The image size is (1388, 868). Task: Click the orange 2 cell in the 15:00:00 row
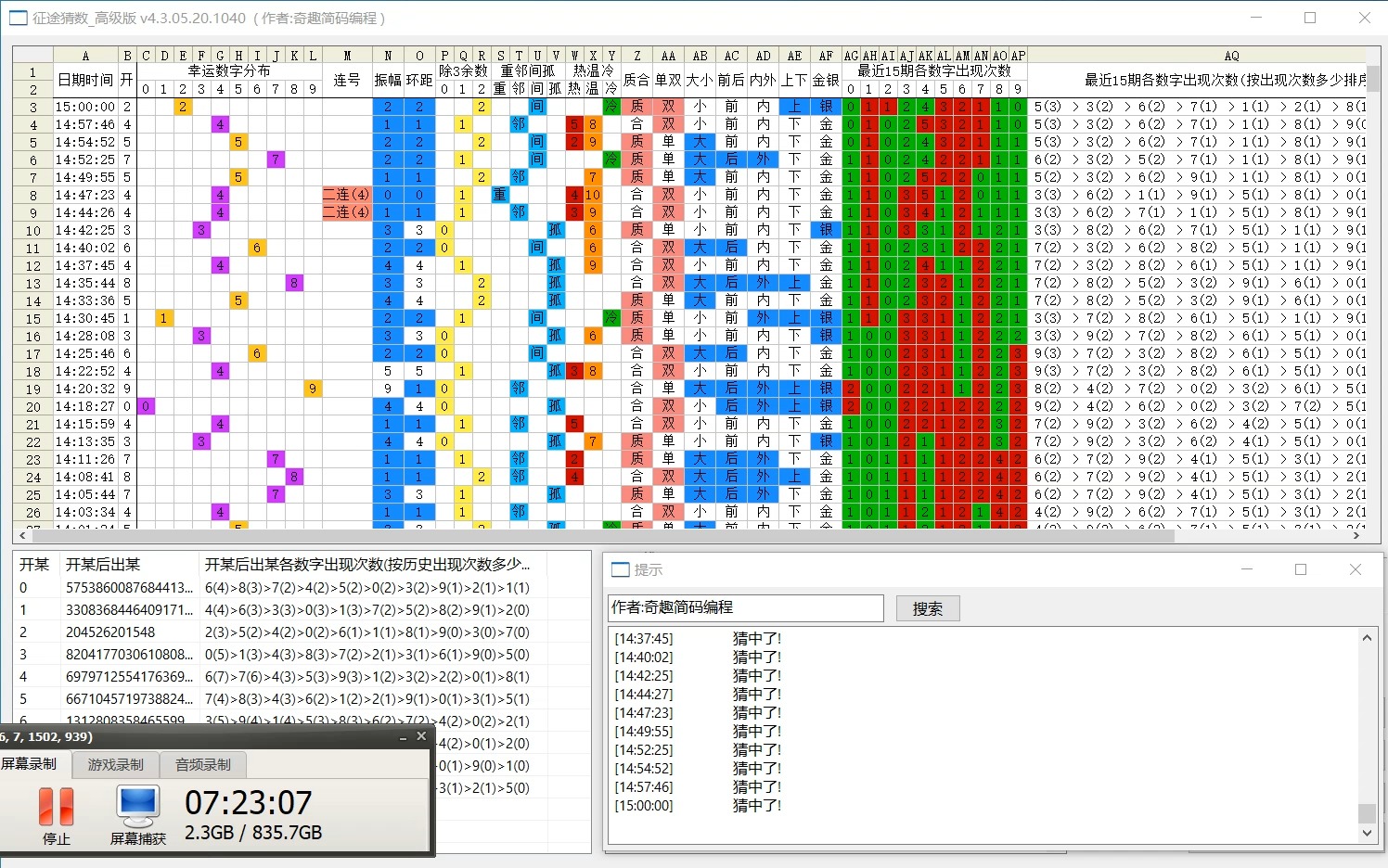183,108
